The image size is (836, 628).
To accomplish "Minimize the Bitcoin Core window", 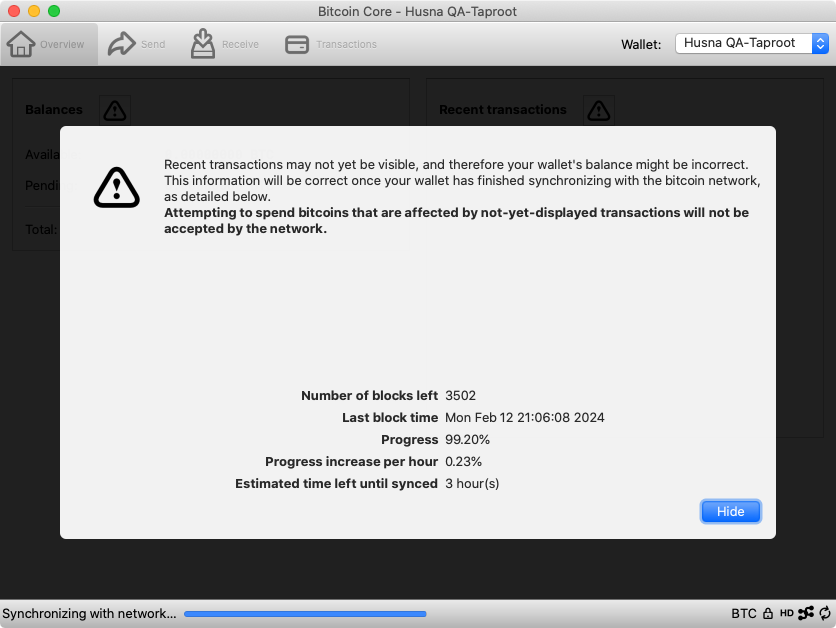I will (34, 11).
